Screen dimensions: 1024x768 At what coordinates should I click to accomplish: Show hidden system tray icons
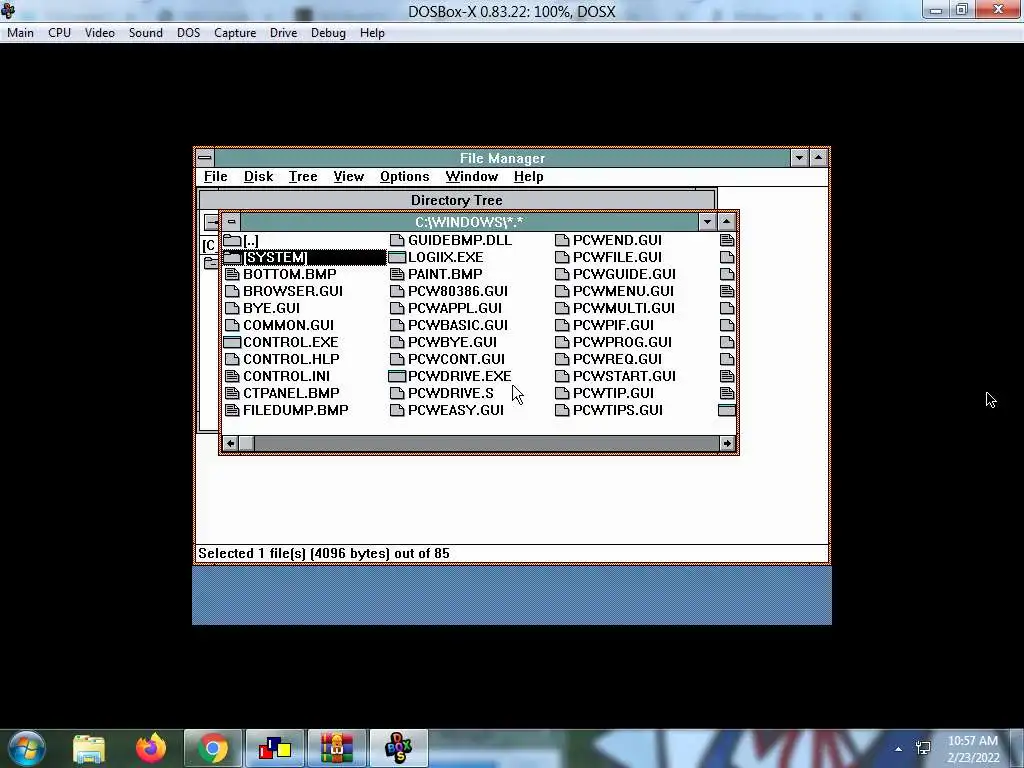899,749
